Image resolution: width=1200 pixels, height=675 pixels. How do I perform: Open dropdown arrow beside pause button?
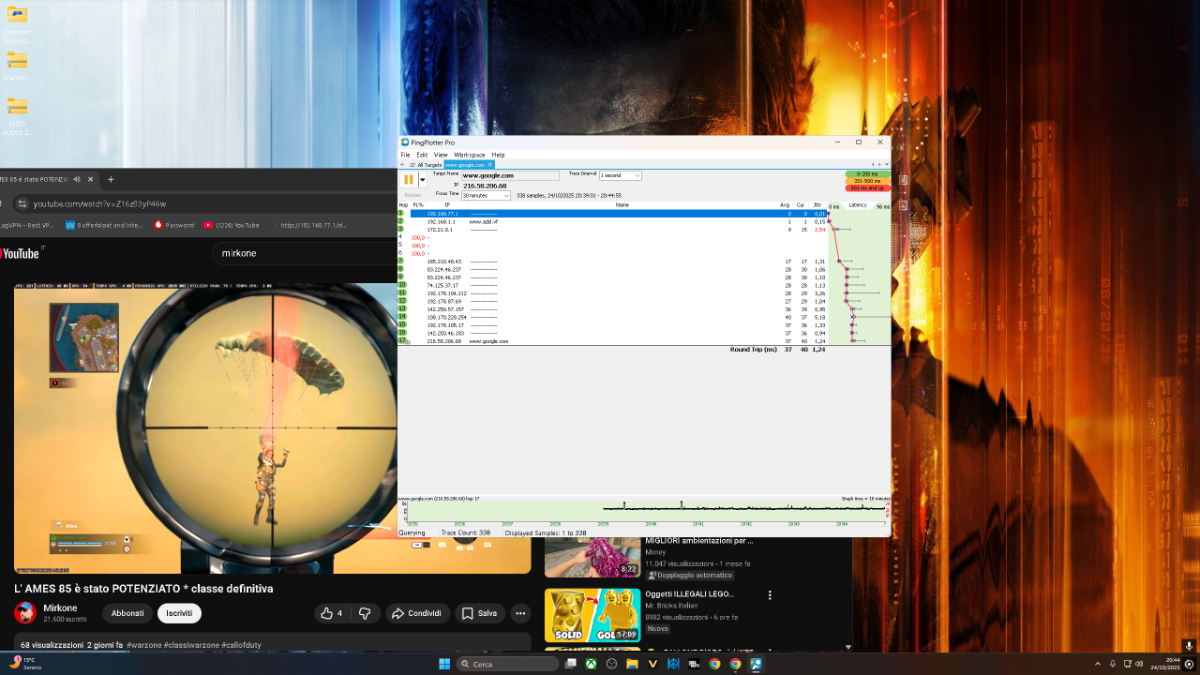pyautogui.click(x=422, y=180)
